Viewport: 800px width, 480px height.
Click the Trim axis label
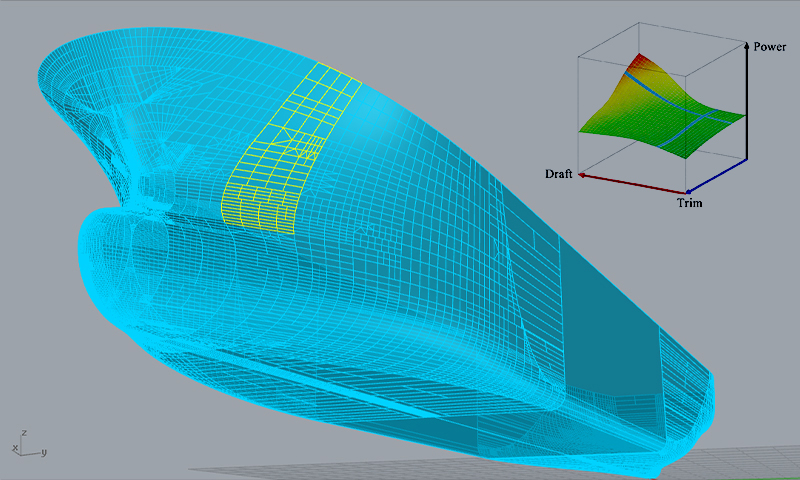(x=689, y=203)
